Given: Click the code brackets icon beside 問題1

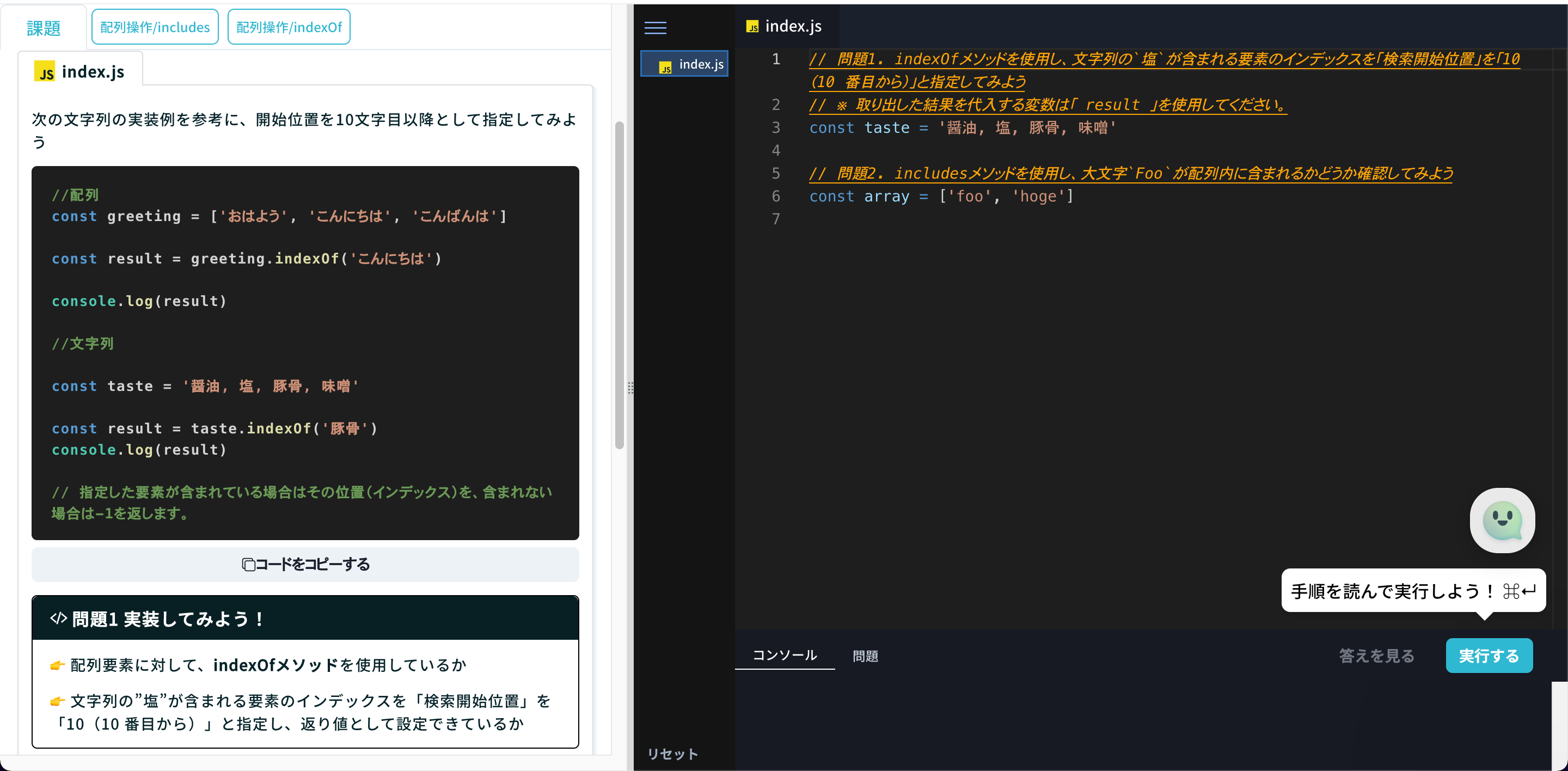Looking at the screenshot, I should (58, 618).
